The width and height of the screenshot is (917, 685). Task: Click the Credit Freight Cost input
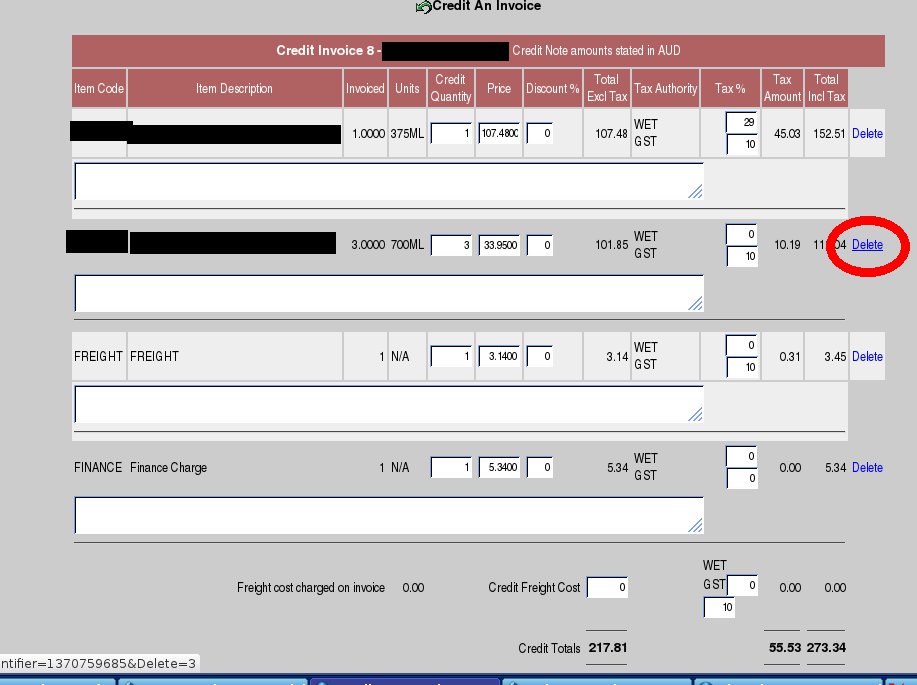click(x=608, y=588)
